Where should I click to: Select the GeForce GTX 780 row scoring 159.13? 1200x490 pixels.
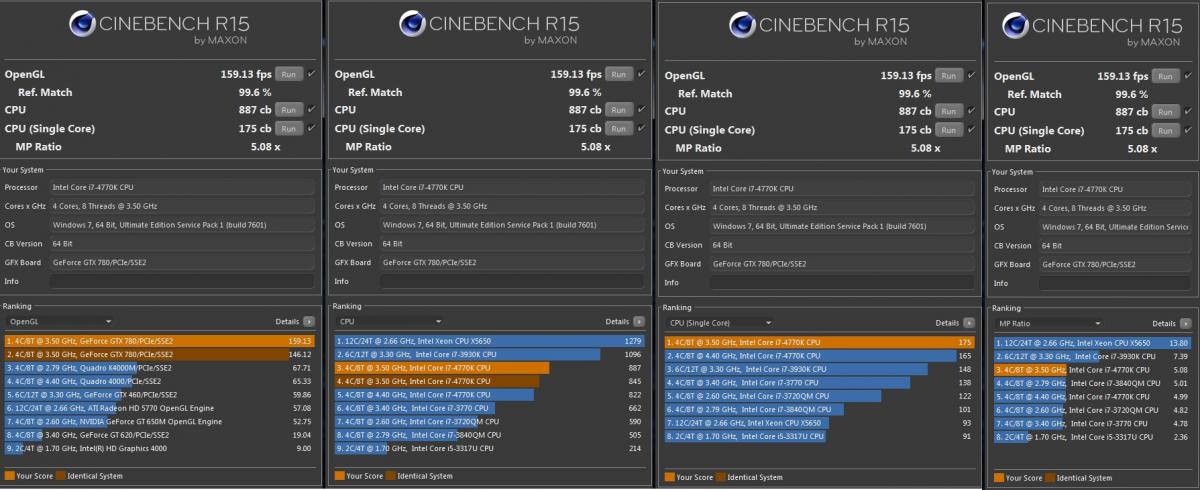click(159, 340)
